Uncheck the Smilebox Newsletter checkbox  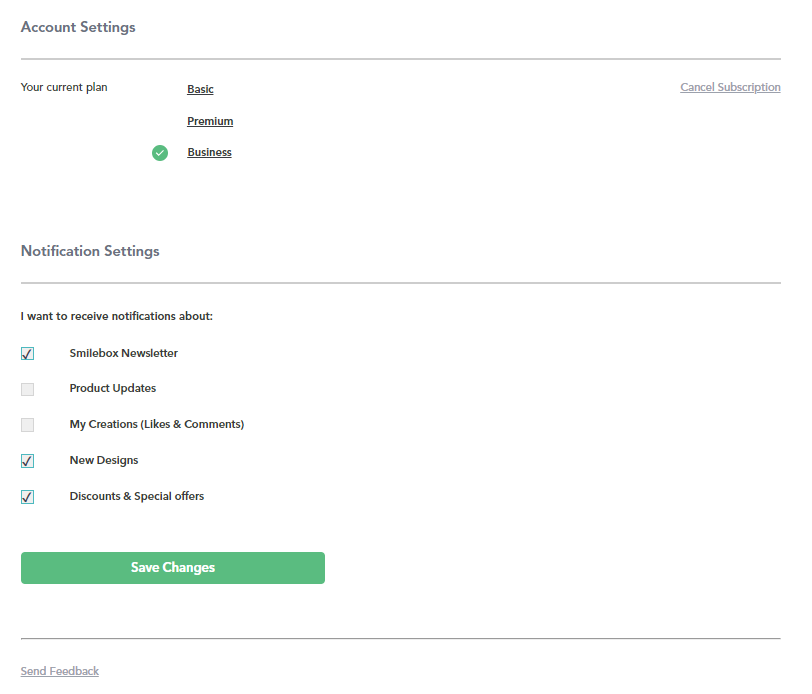click(27, 354)
